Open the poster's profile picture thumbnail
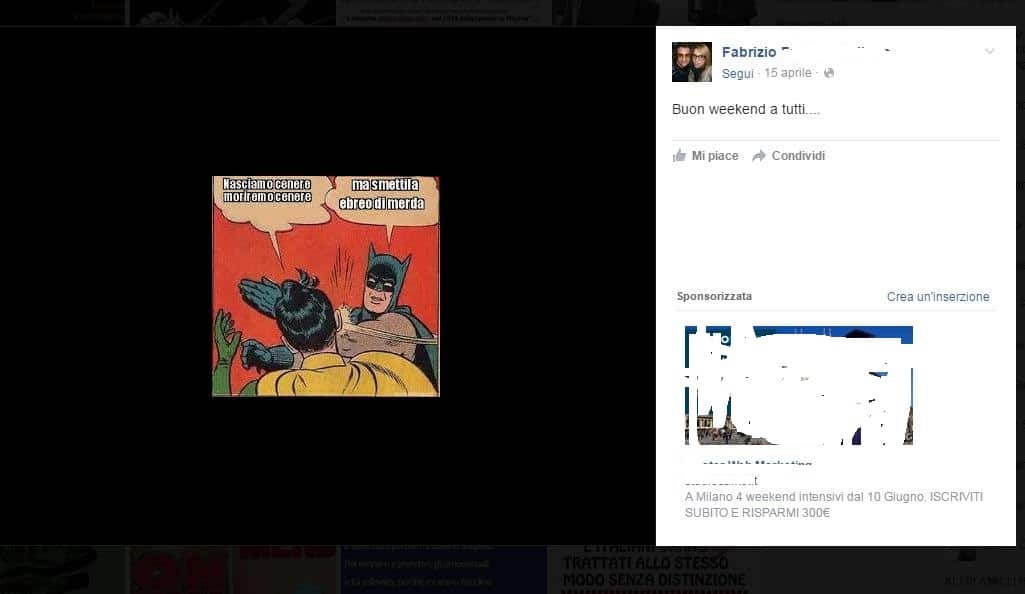This screenshot has height=594, width=1025. click(x=691, y=62)
